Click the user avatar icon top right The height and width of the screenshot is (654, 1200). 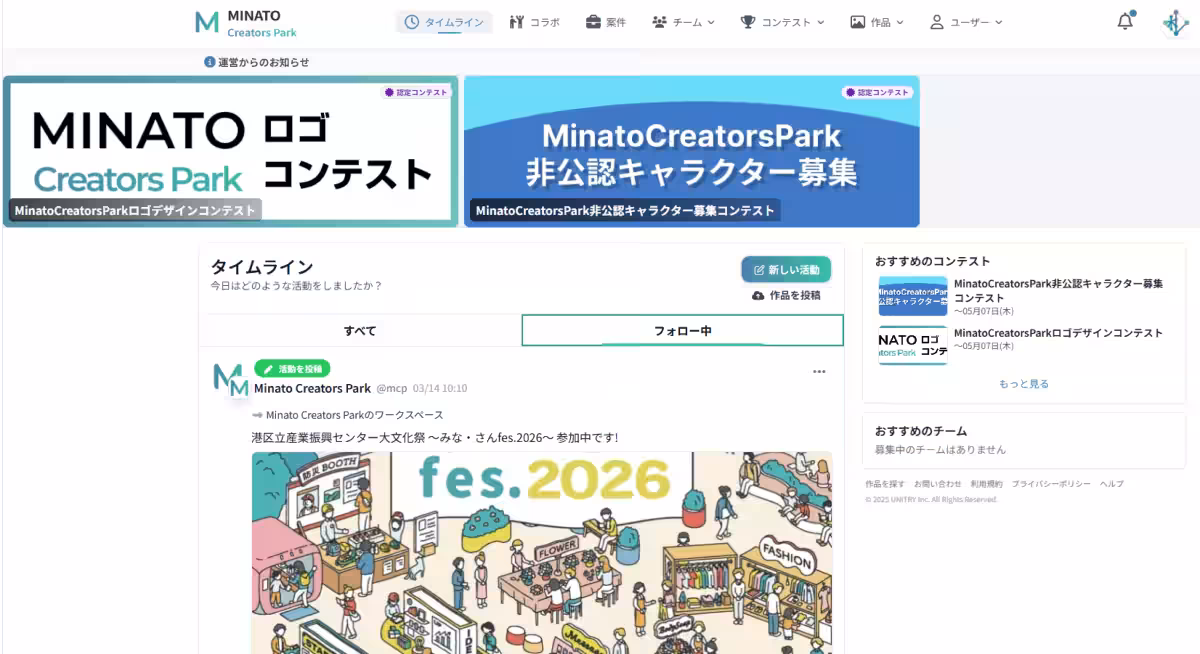coord(1174,20)
